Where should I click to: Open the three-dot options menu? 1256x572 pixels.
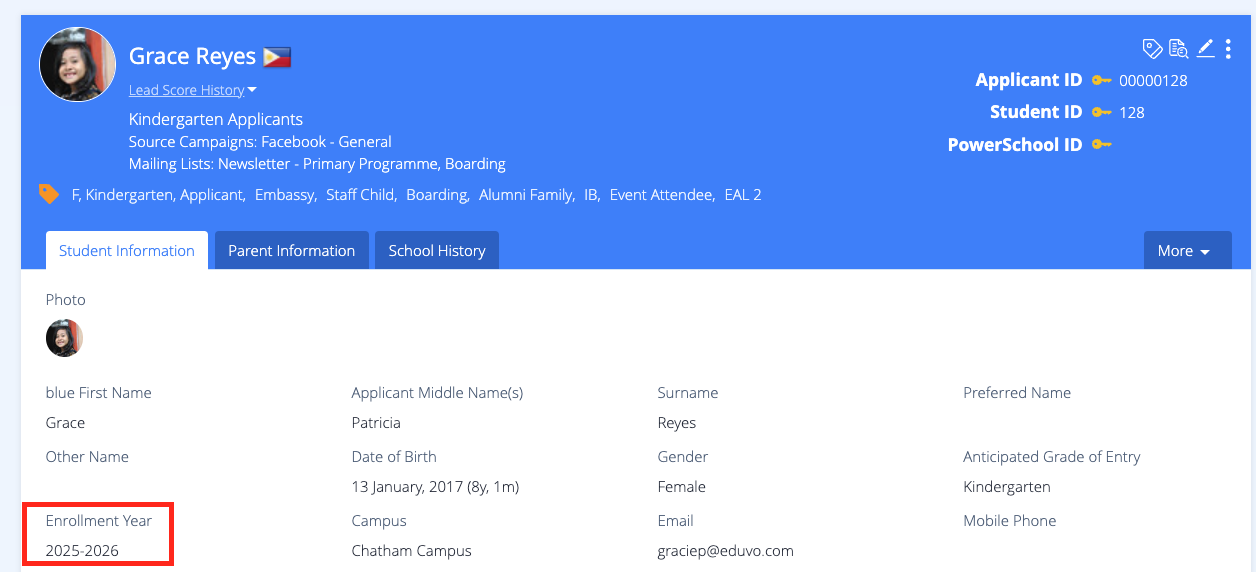[x=1228, y=48]
